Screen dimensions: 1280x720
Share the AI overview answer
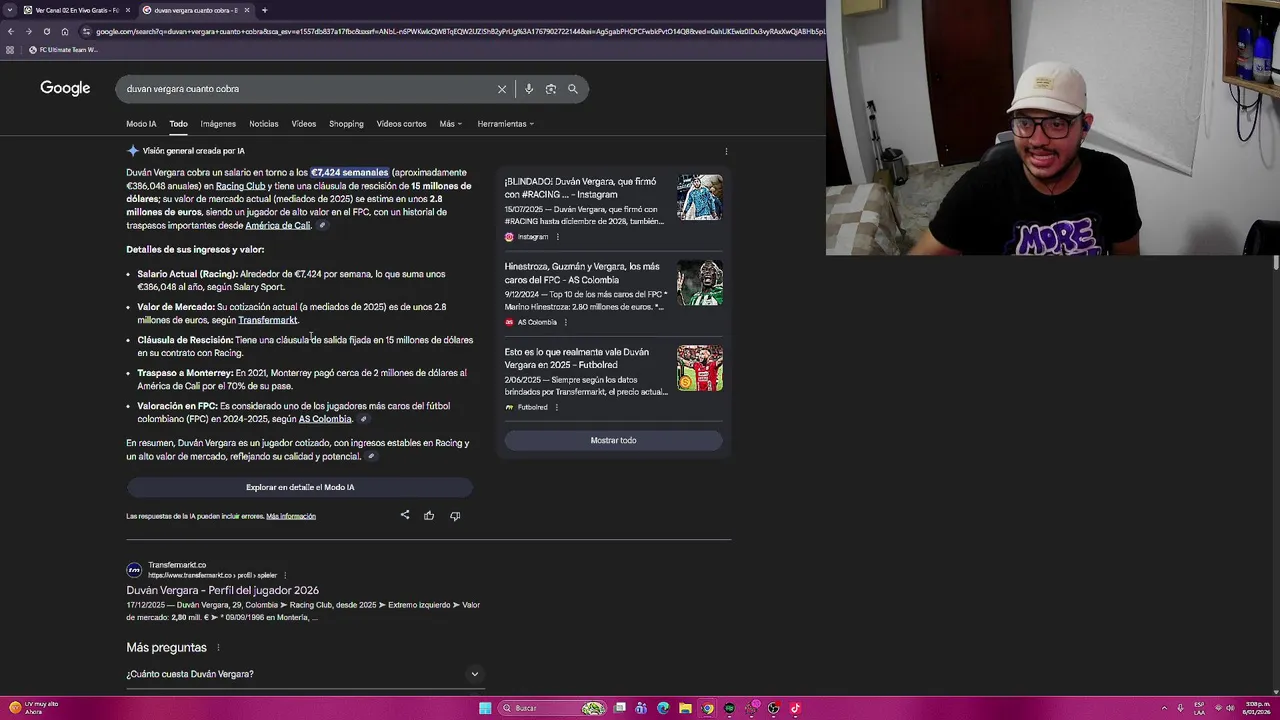[x=405, y=515]
